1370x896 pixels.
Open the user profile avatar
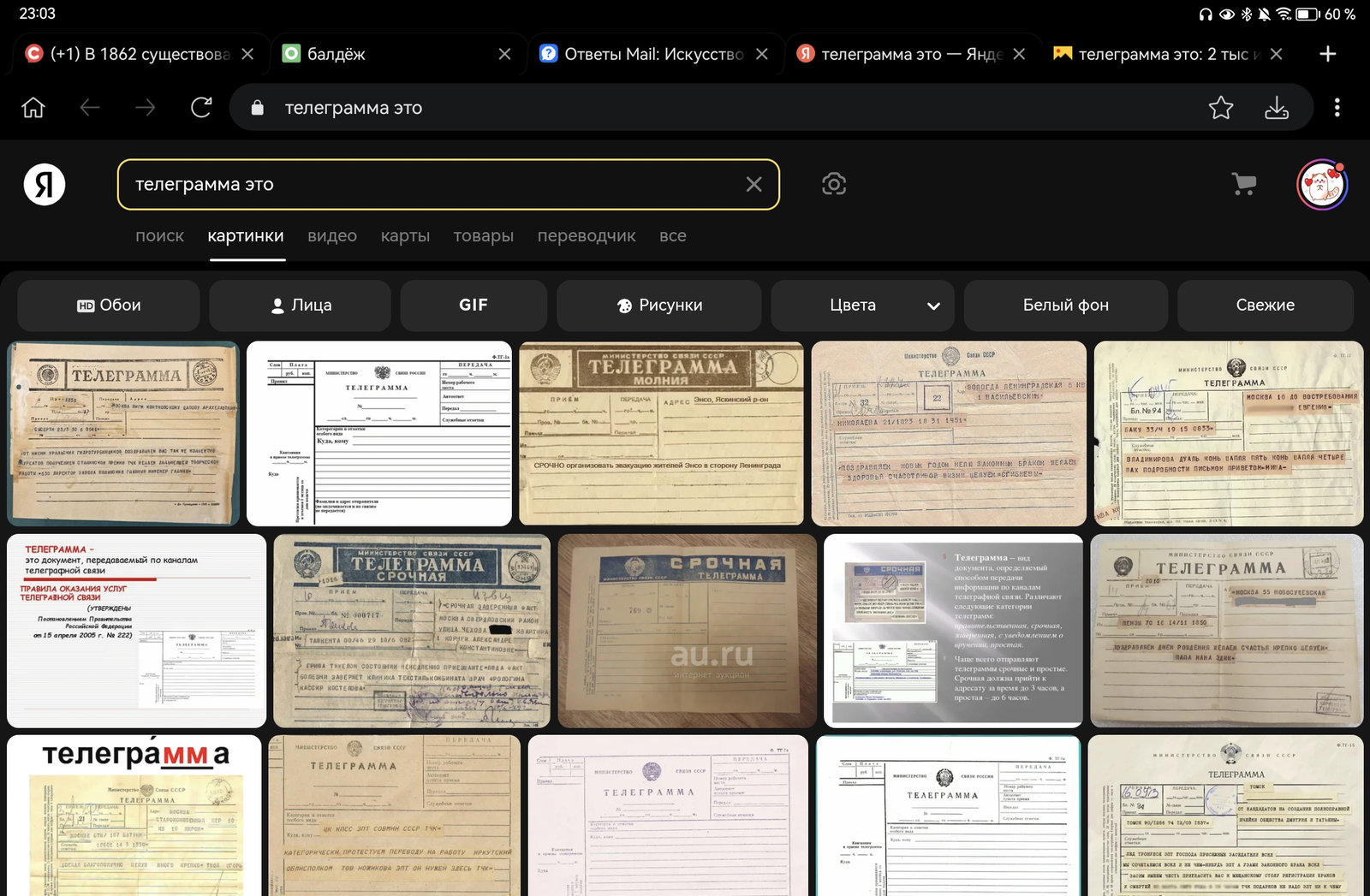point(1322,184)
